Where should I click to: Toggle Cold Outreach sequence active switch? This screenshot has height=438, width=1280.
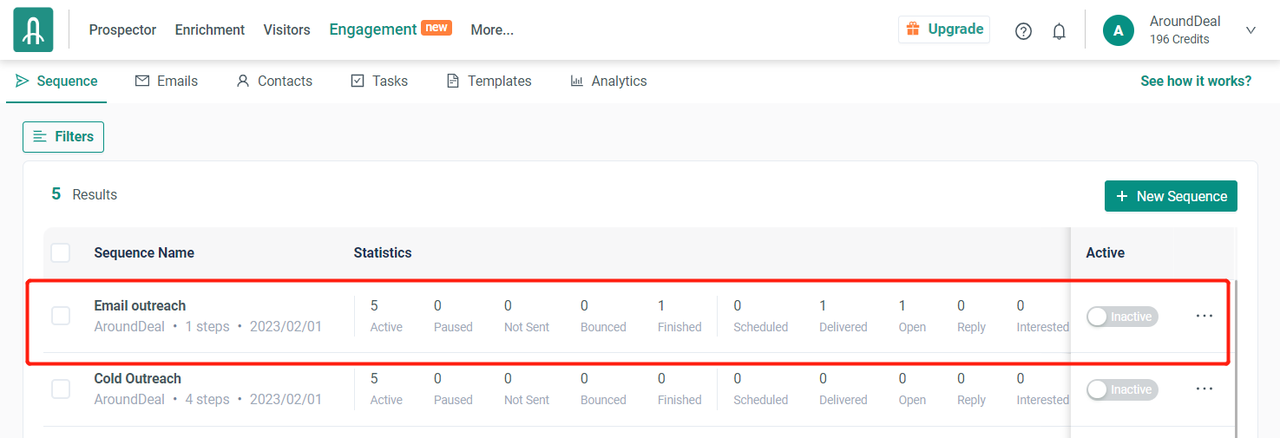point(1121,390)
